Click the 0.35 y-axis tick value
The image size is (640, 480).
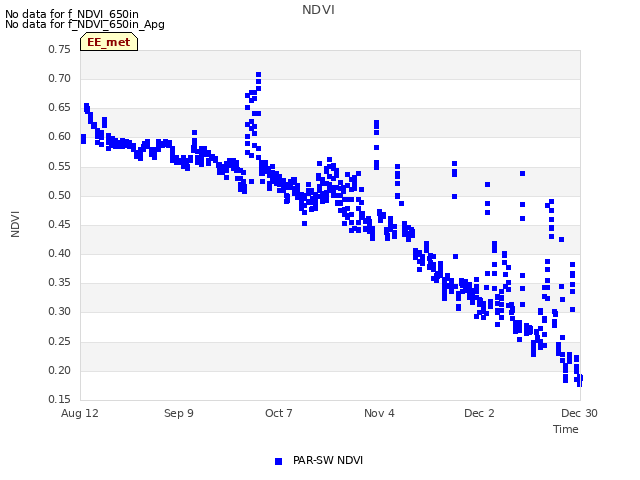pyautogui.click(x=60, y=282)
